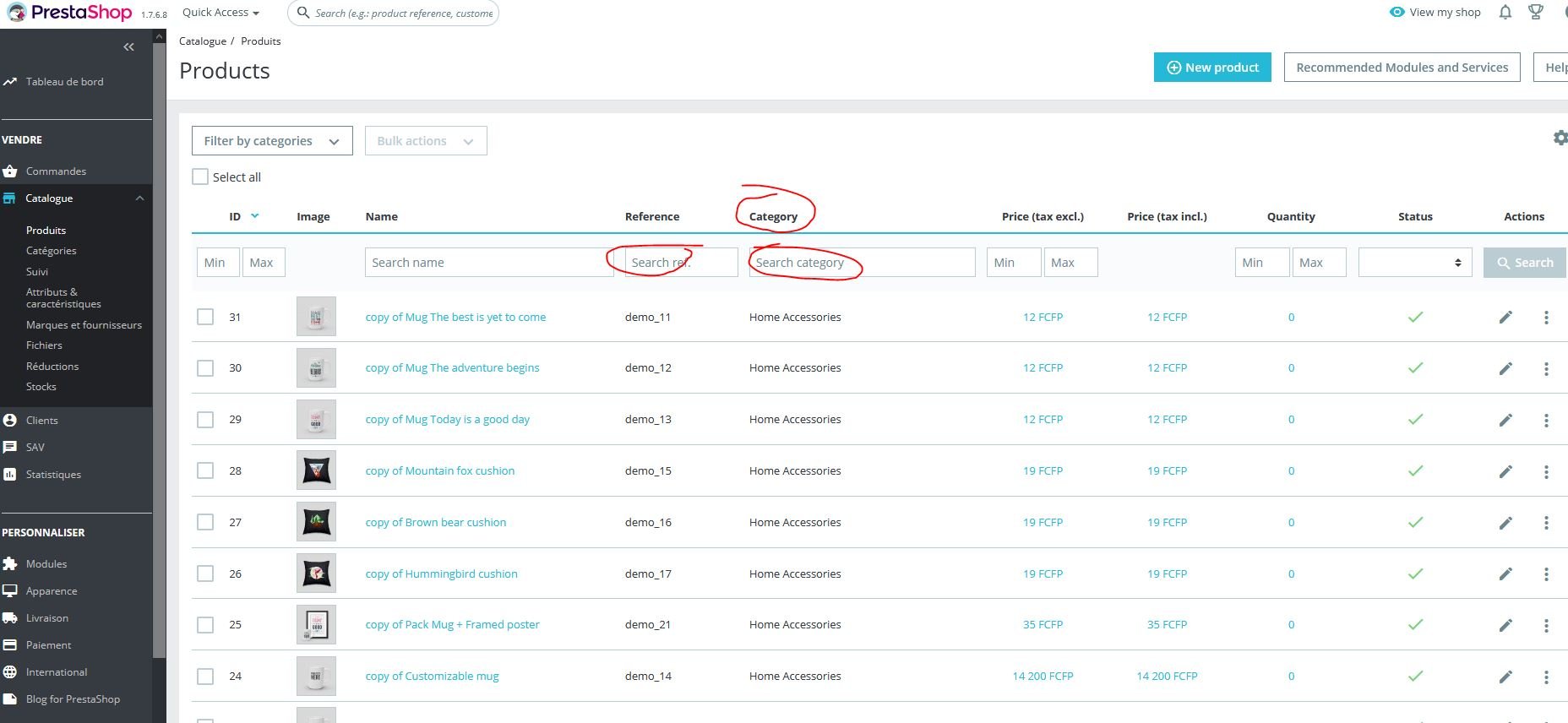1568x723 pixels.
Task: Click the Brown bear cushion thumbnail
Action: click(x=316, y=522)
